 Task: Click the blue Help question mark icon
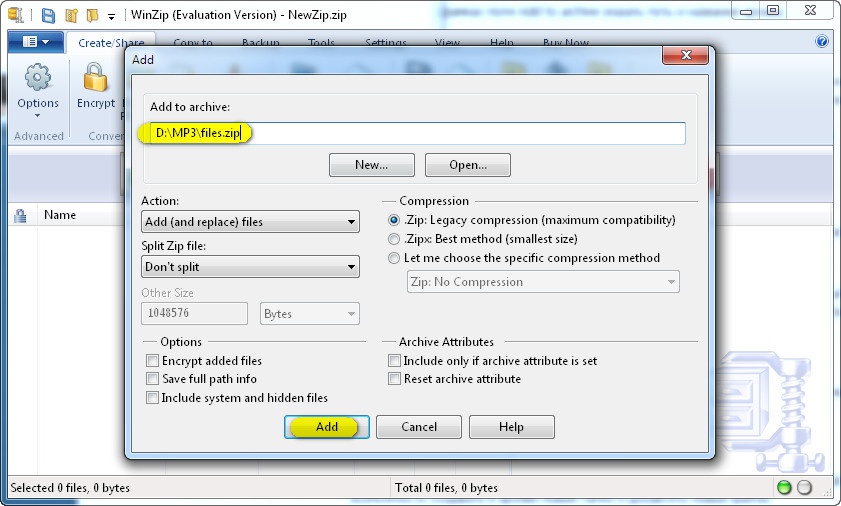pos(822,41)
